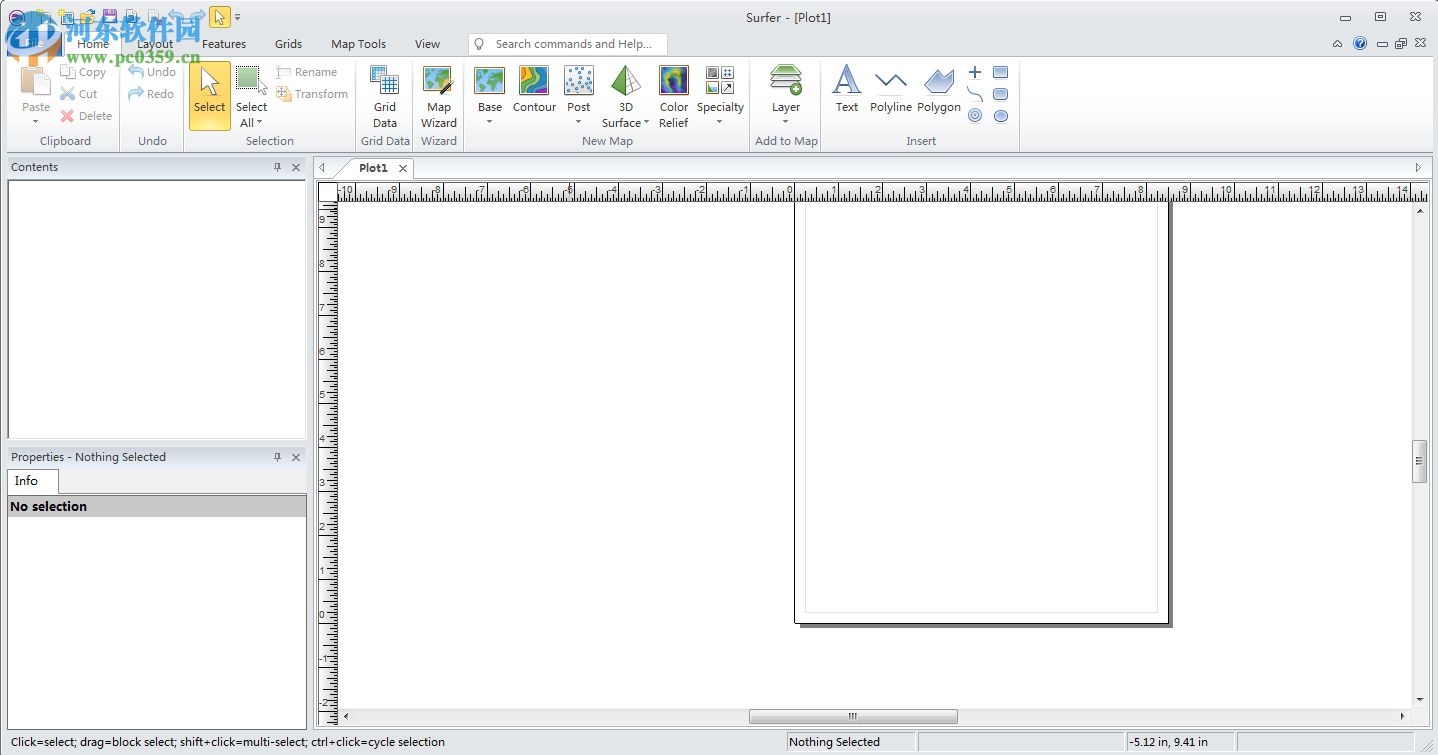The image size is (1438, 755).
Task: Click the horizontal scrollbar thumb
Action: 853,716
